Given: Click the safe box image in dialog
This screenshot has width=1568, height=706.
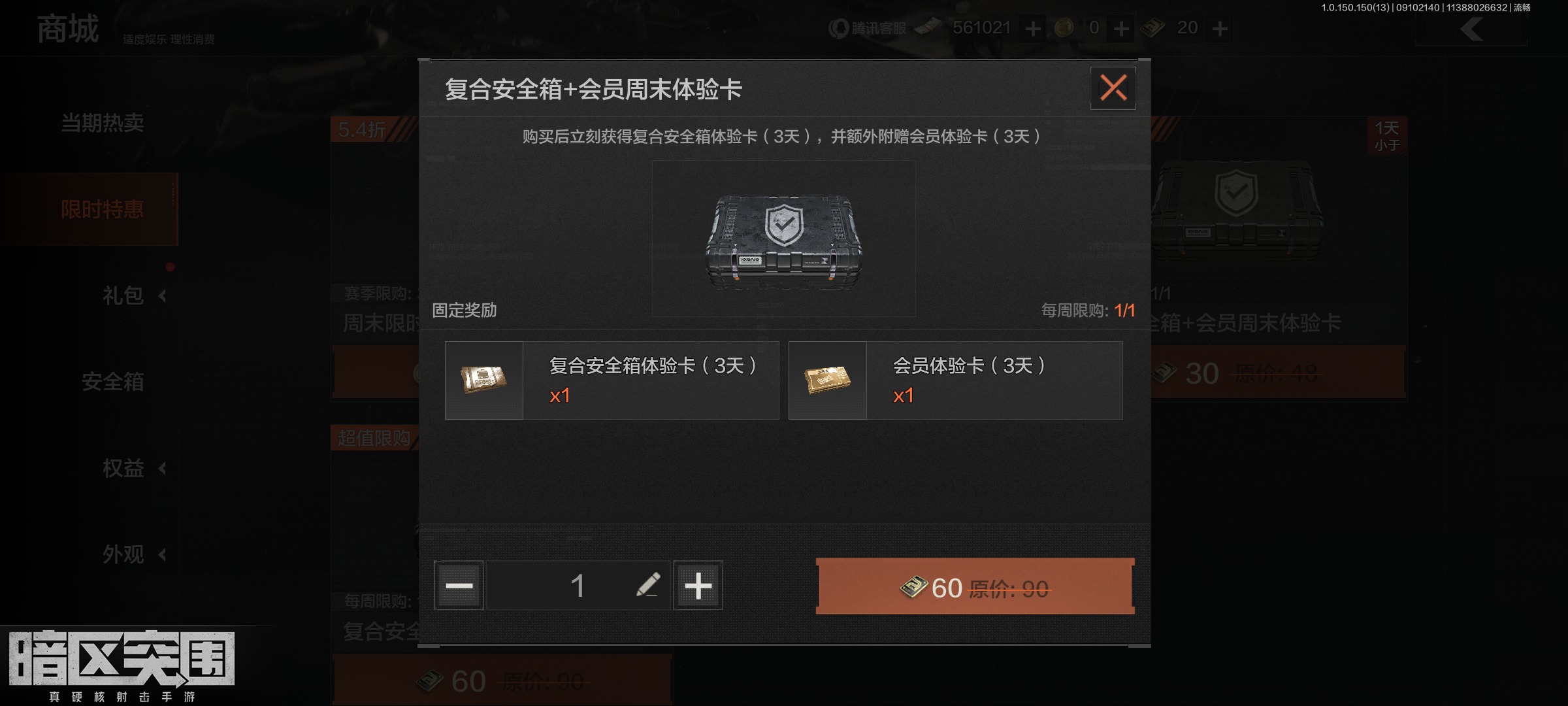Looking at the screenshot, I should click(x=784, y=239).
